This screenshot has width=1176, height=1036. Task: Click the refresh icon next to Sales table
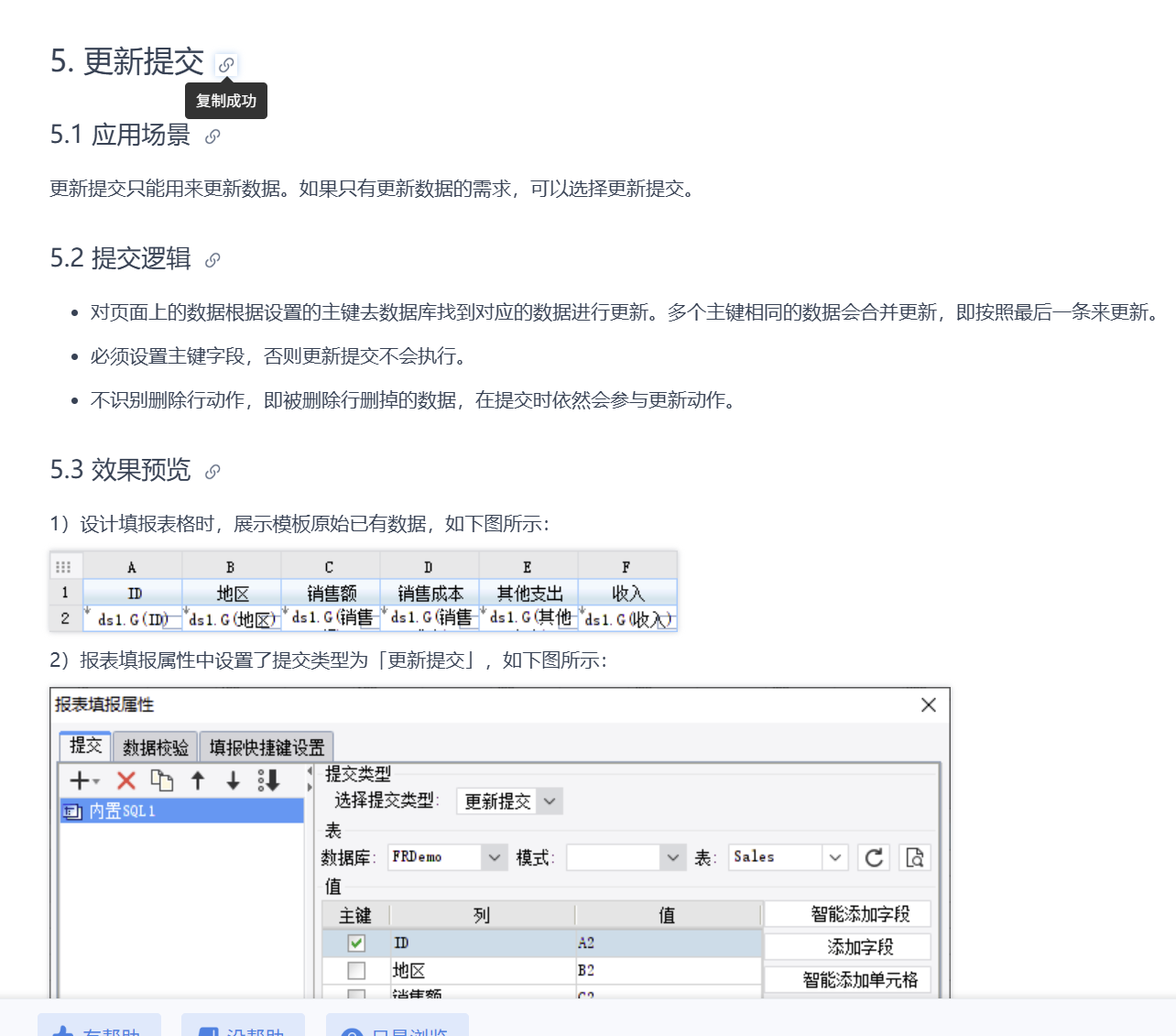point(874,857)
